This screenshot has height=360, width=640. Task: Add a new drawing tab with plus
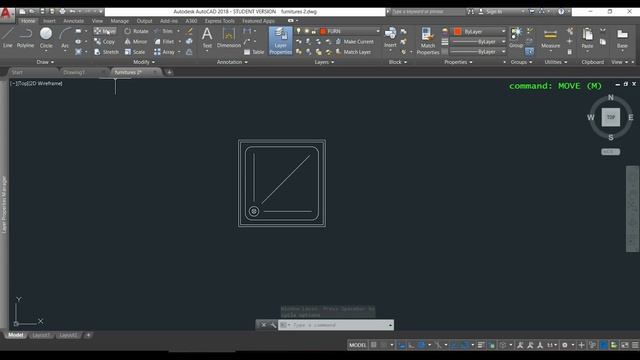[169, 72]
